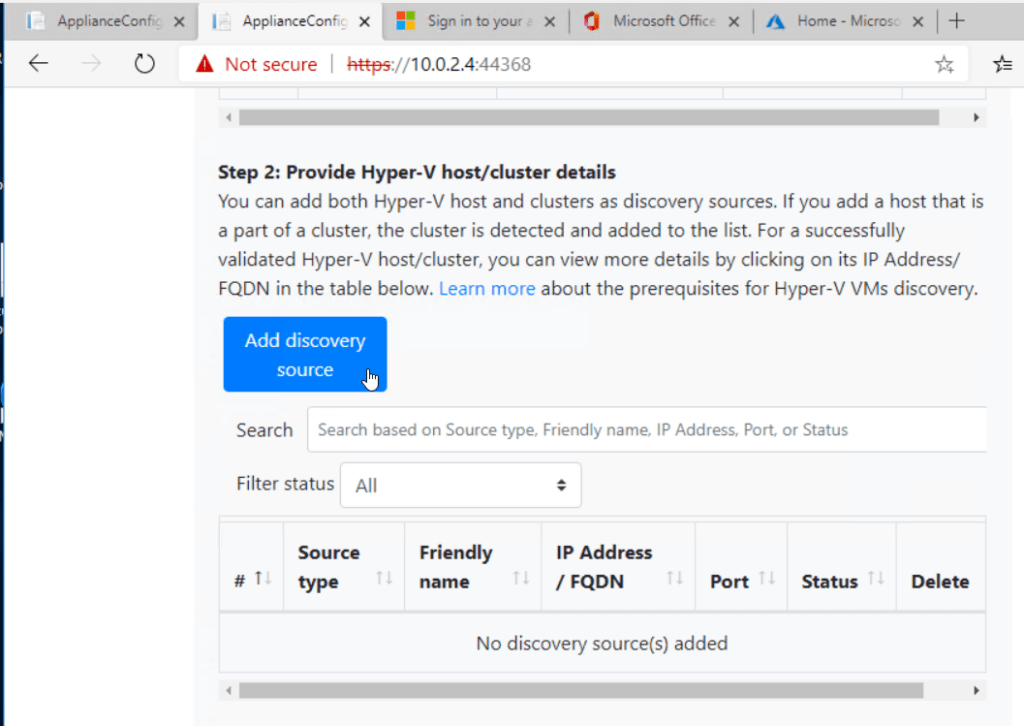Open the Learn more link

(x=487, y=288)
